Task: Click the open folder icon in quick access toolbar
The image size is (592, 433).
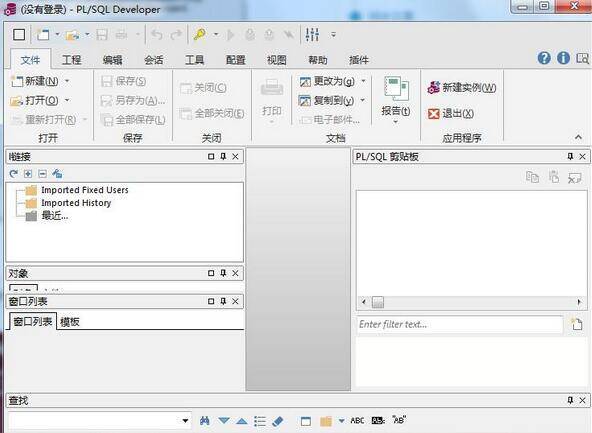Action: (x=72, y=35)
